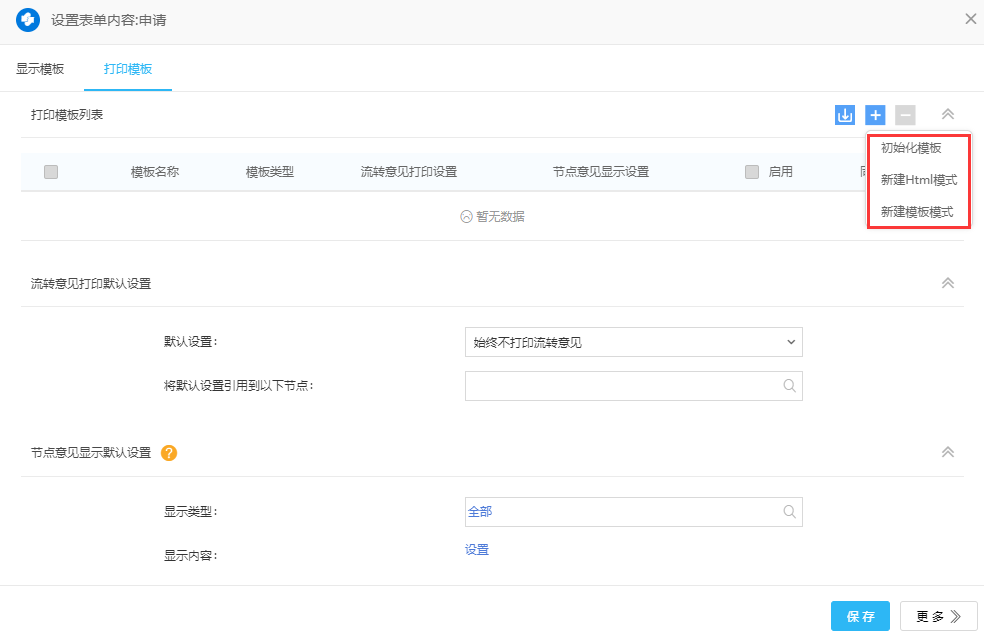Click the 保存 button
Screen dimensions: 984x641
tap(860, 616)
